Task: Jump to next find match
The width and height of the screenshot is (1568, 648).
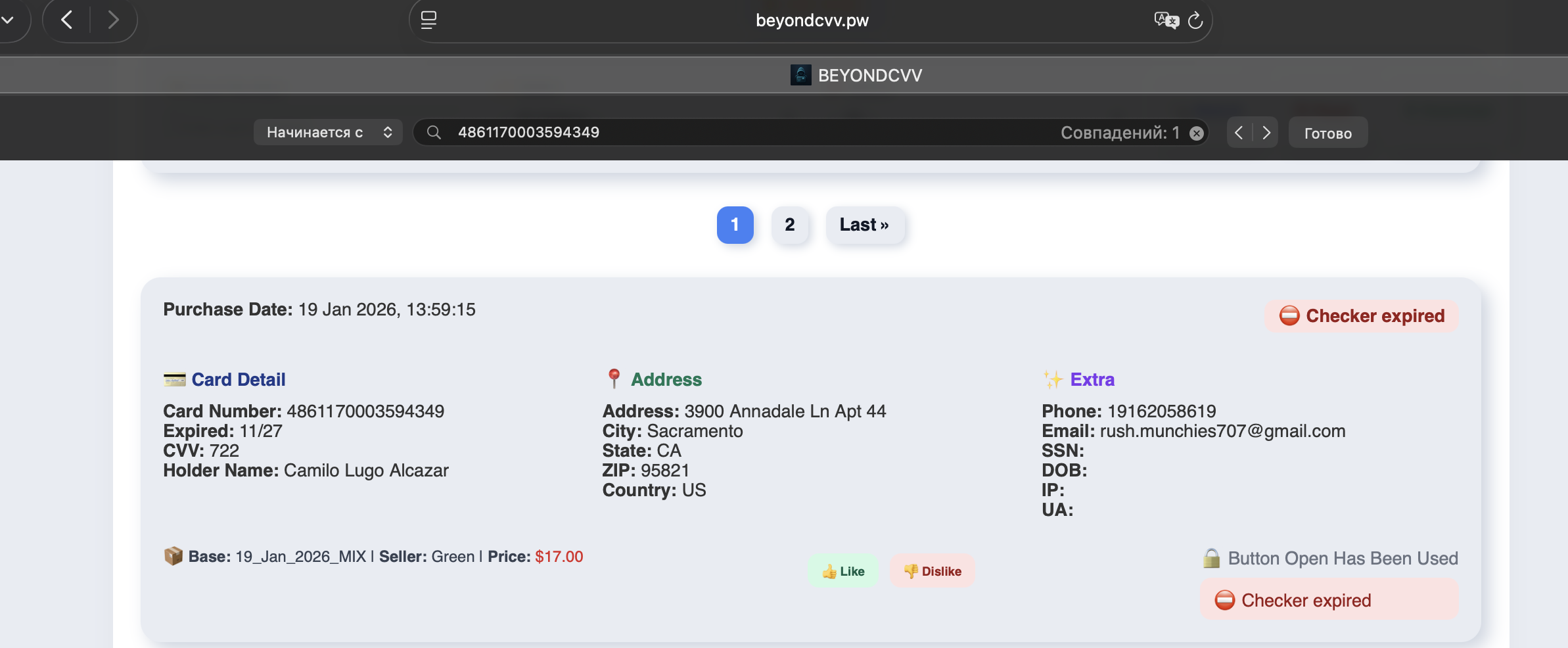Action: [x=1266, y=133]
